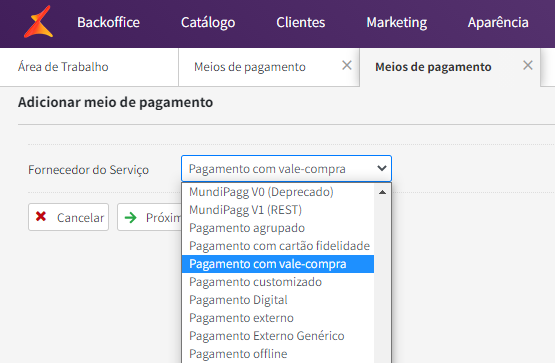The image size is (555, 363).
Task: Select MundiPagg V0 (Deprecado) option
Action: coord(278,192)
